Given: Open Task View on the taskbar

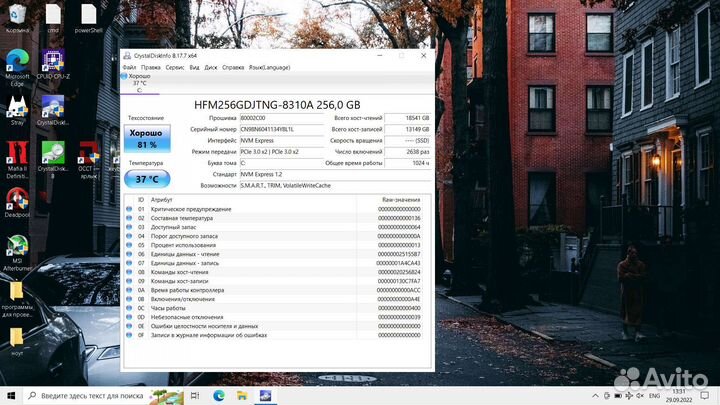Looking at the screenshot, I should point(195,396).
